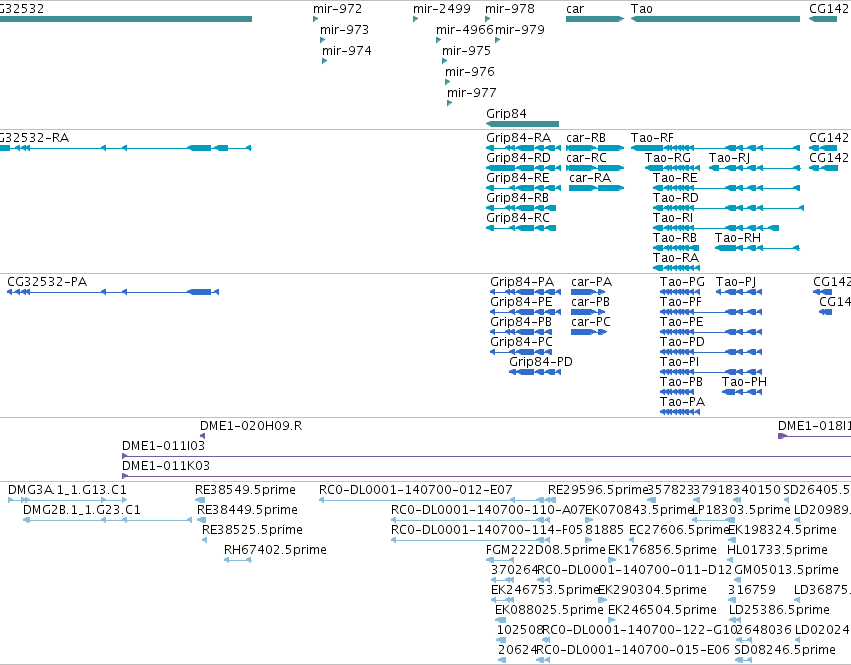Image resolution: width=851 pixels, height=665 pixels.
Task: Select the CG32532-PA protein feature
Action: tap(113, 292)
